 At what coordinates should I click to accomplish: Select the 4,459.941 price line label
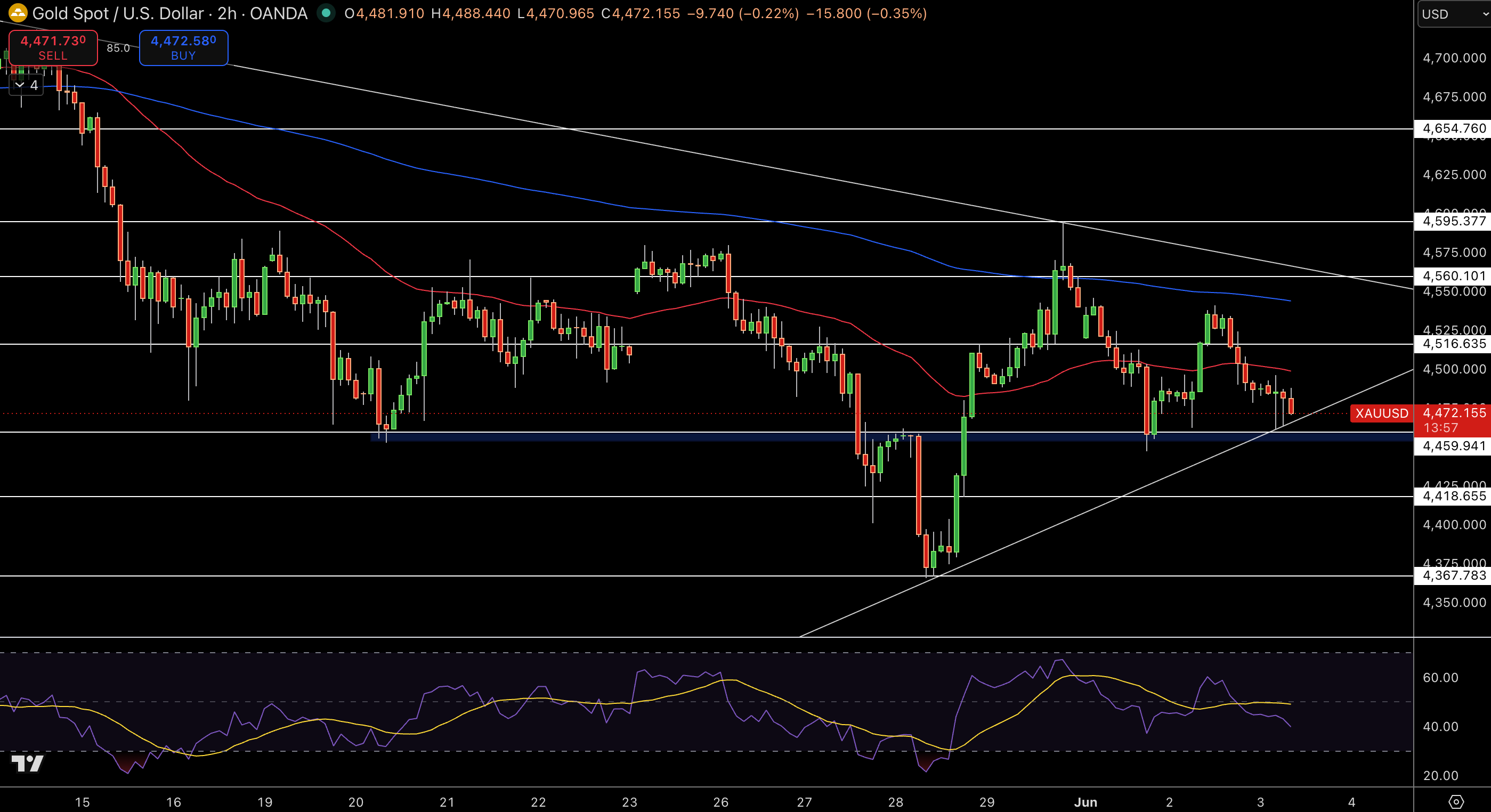click(1453, 445)
